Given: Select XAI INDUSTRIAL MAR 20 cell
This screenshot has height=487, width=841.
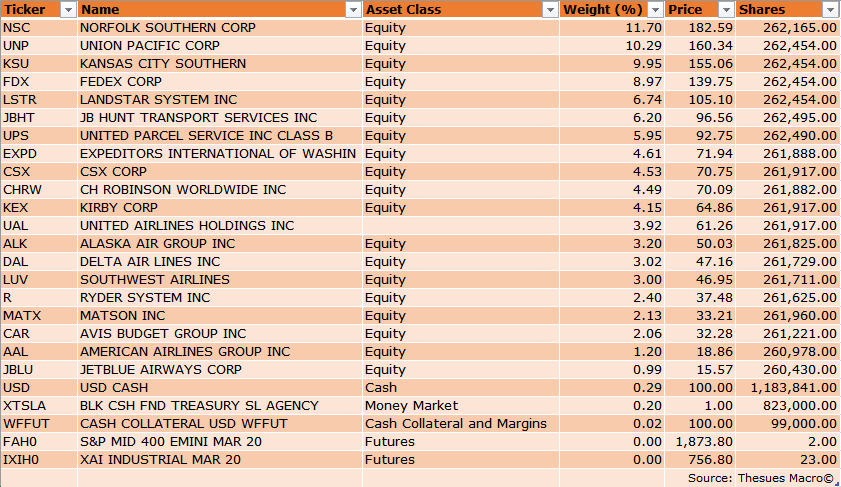Looking at the screenshot, I should point(220,460).
